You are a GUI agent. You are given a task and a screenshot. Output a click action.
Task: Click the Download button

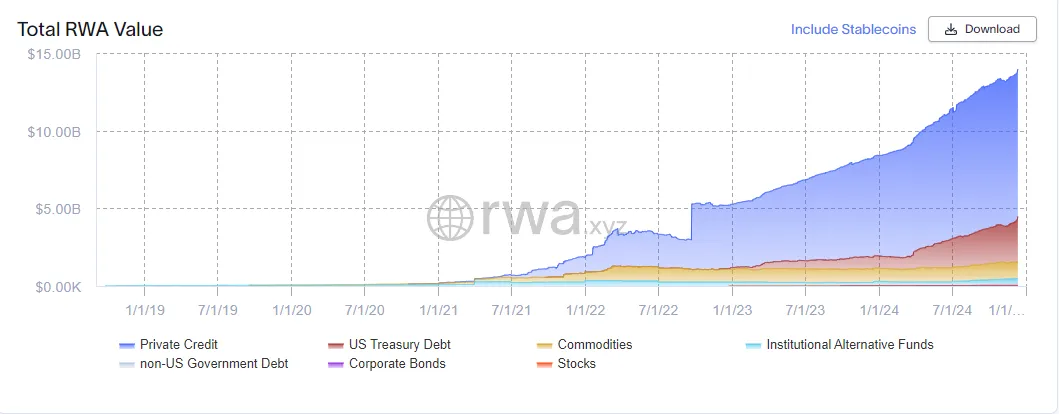click(982, 29)
